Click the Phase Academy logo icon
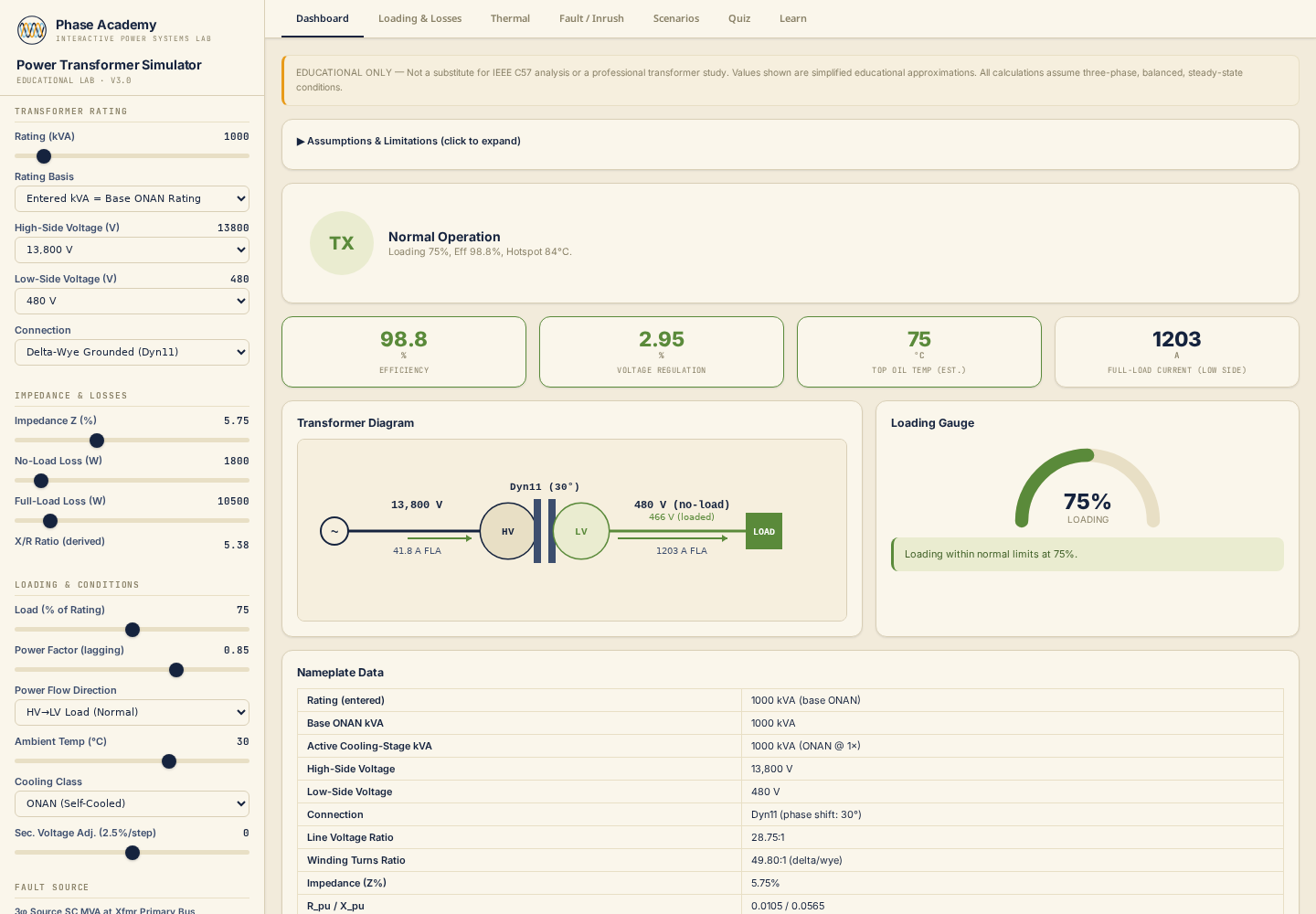The height and width of the screenshot is (914, 1316). click(x=32, y=30)
